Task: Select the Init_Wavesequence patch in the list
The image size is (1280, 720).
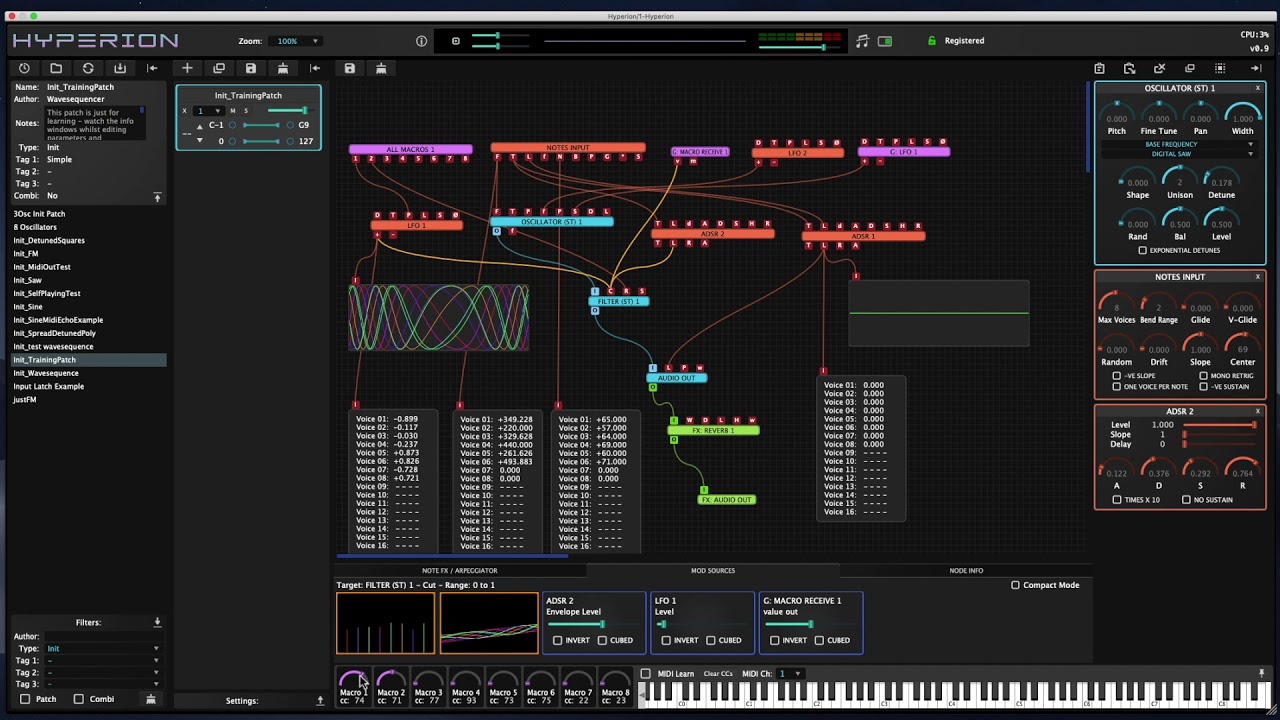Action: pyautogui.click(x=88, y=373)
